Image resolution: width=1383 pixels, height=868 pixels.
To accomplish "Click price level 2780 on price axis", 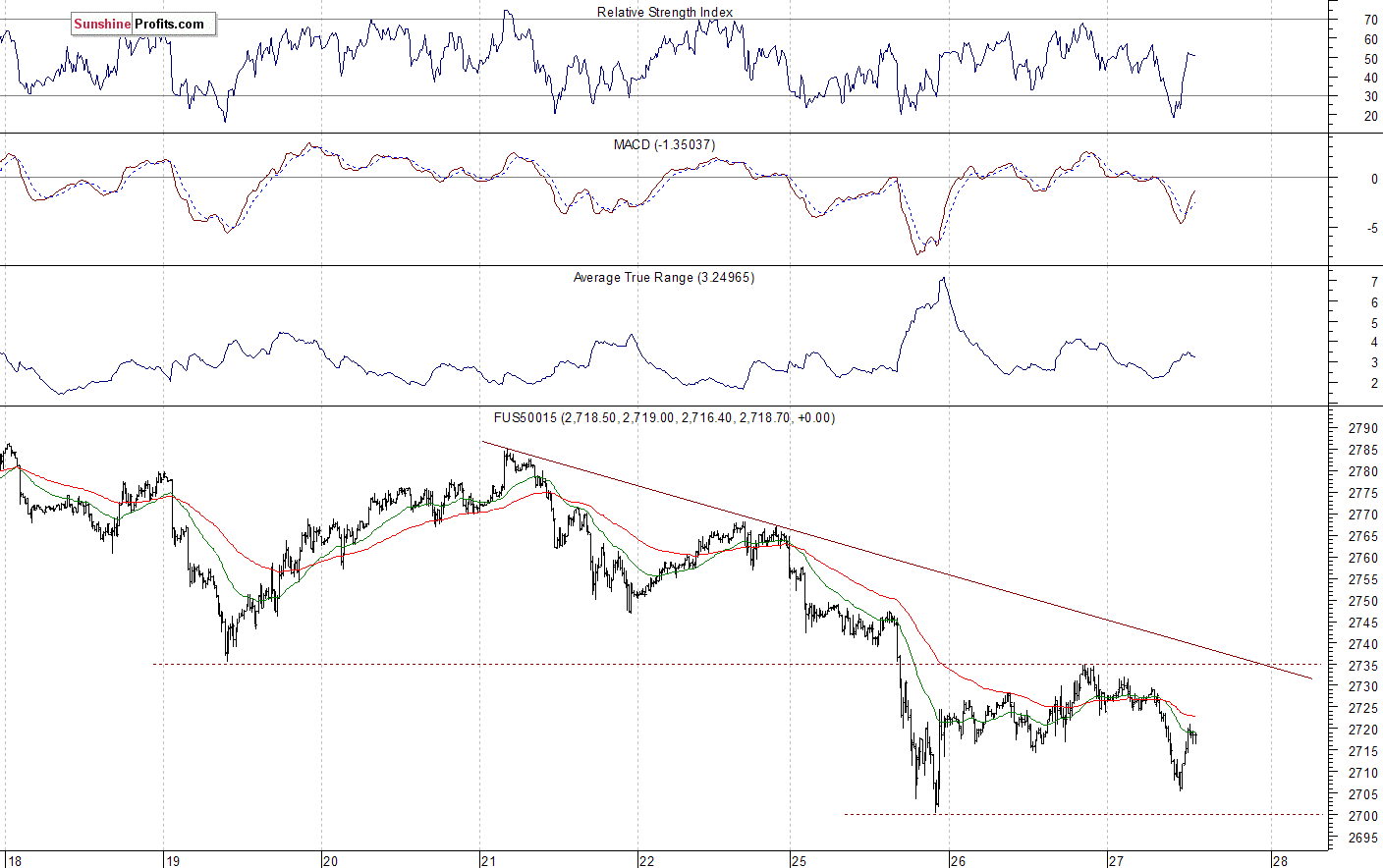I will click(x=1362, y=472).
